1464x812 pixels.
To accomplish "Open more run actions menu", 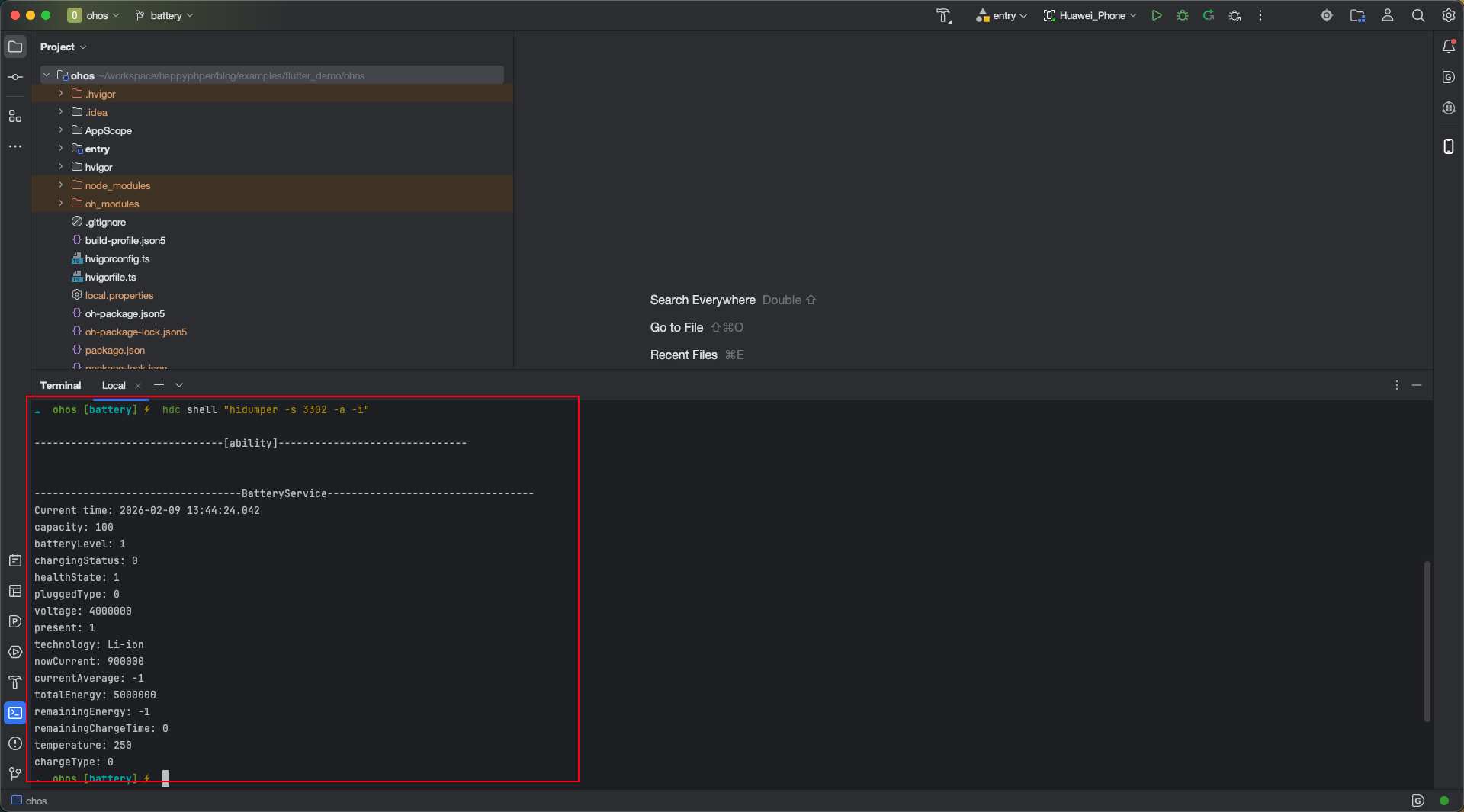I will pos(1260,15).
